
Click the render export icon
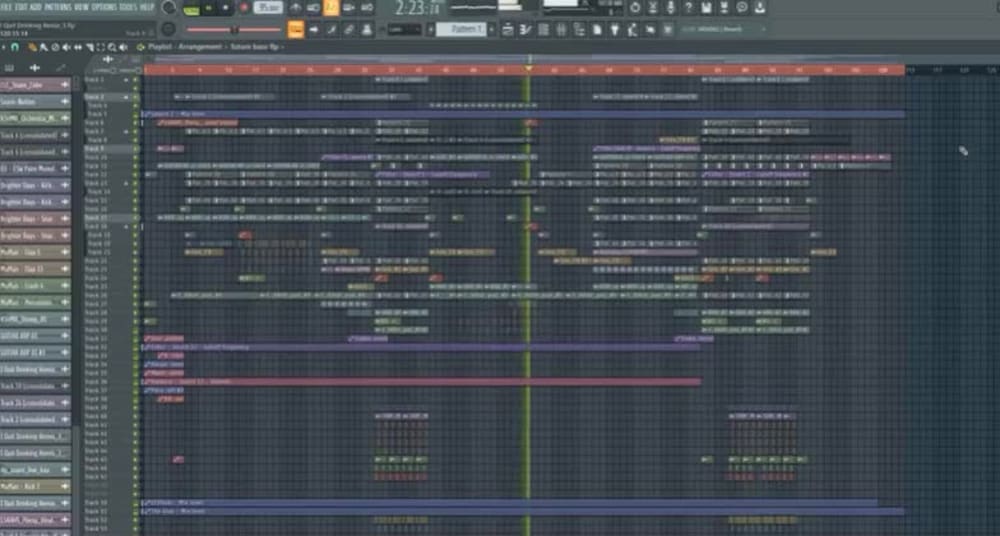pos(724,8)
